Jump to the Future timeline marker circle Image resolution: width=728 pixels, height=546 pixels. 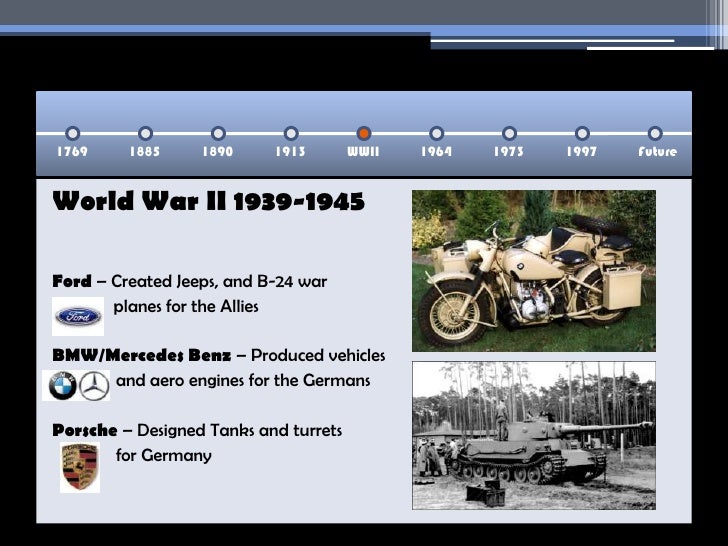[x=655, y=134]
